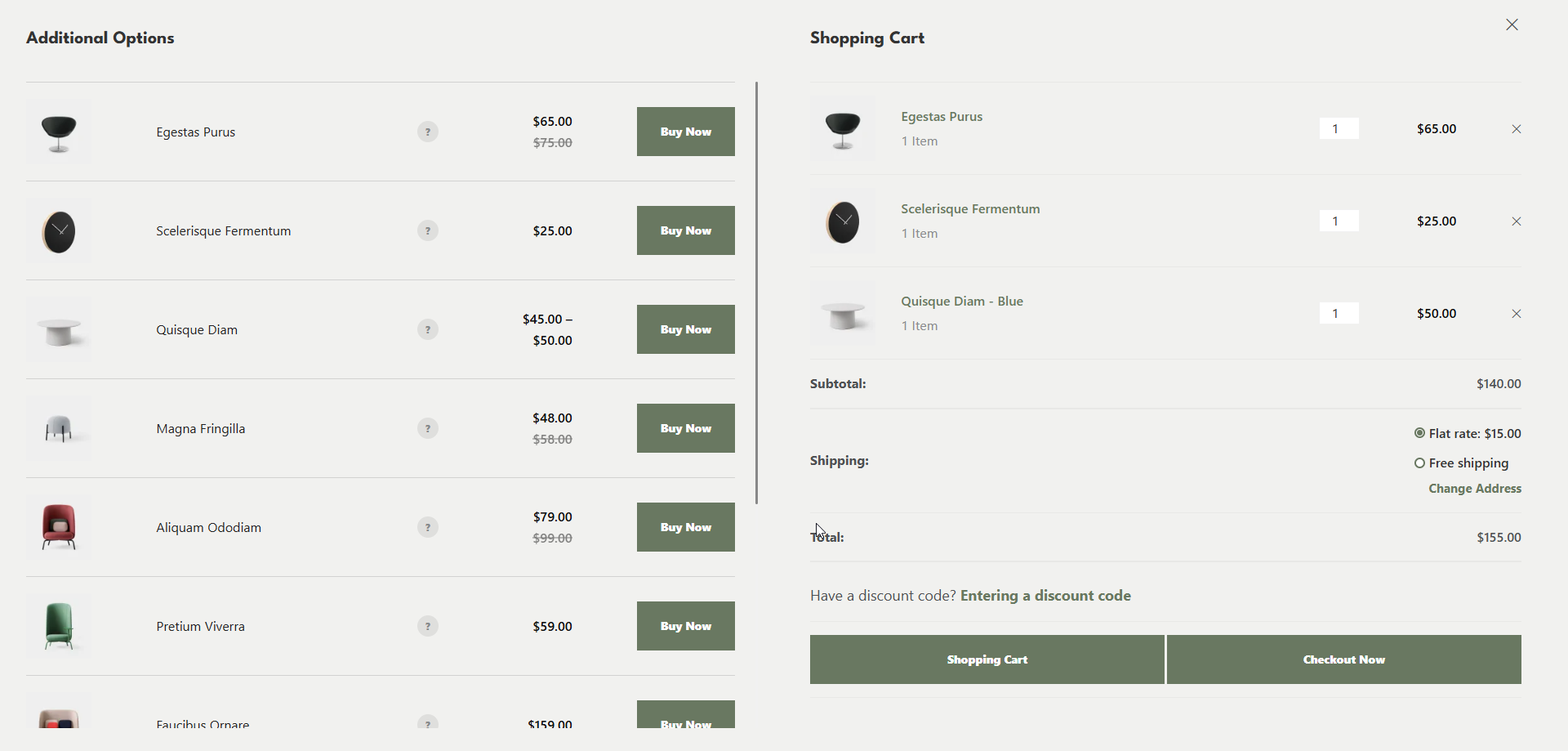The height and width of the screenshot is (751, 1568).
Task: Remove Scelerisque Fermentum from the cart
Action: 1516,221
